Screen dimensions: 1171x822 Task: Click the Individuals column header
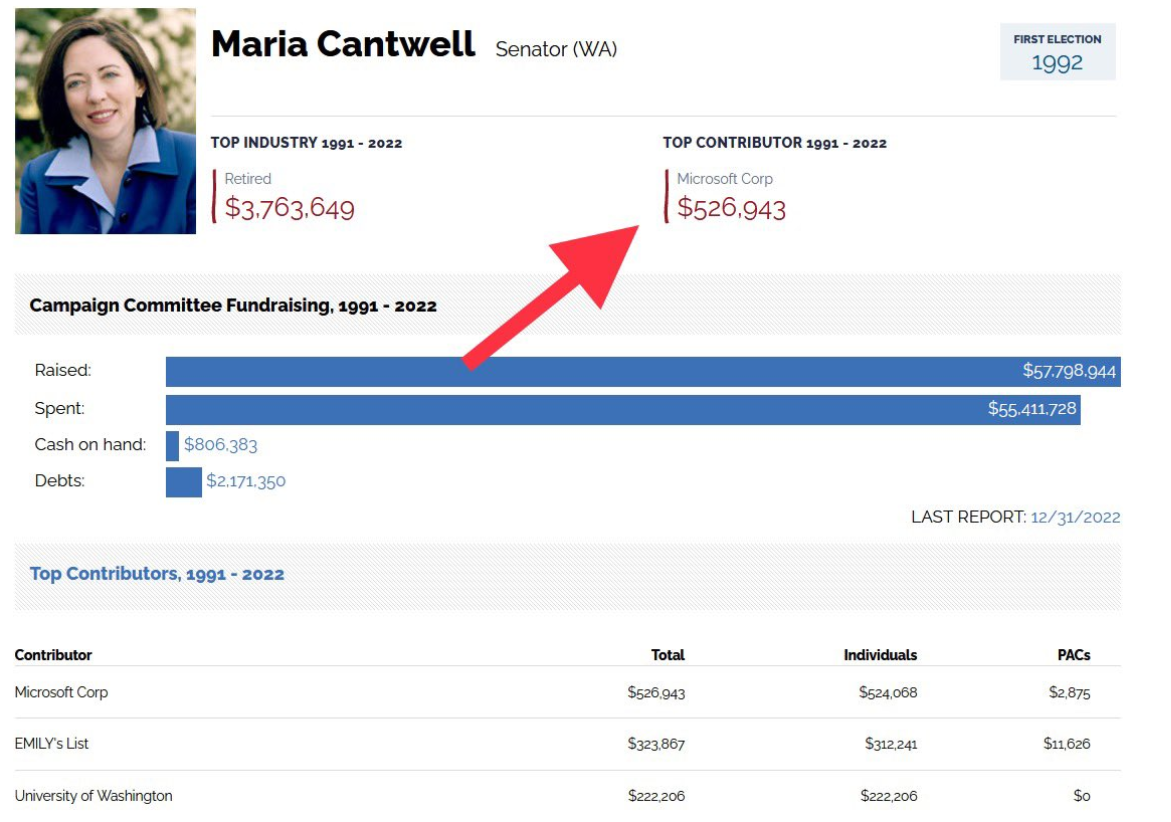pyautogui.click(x=880, y=655)
